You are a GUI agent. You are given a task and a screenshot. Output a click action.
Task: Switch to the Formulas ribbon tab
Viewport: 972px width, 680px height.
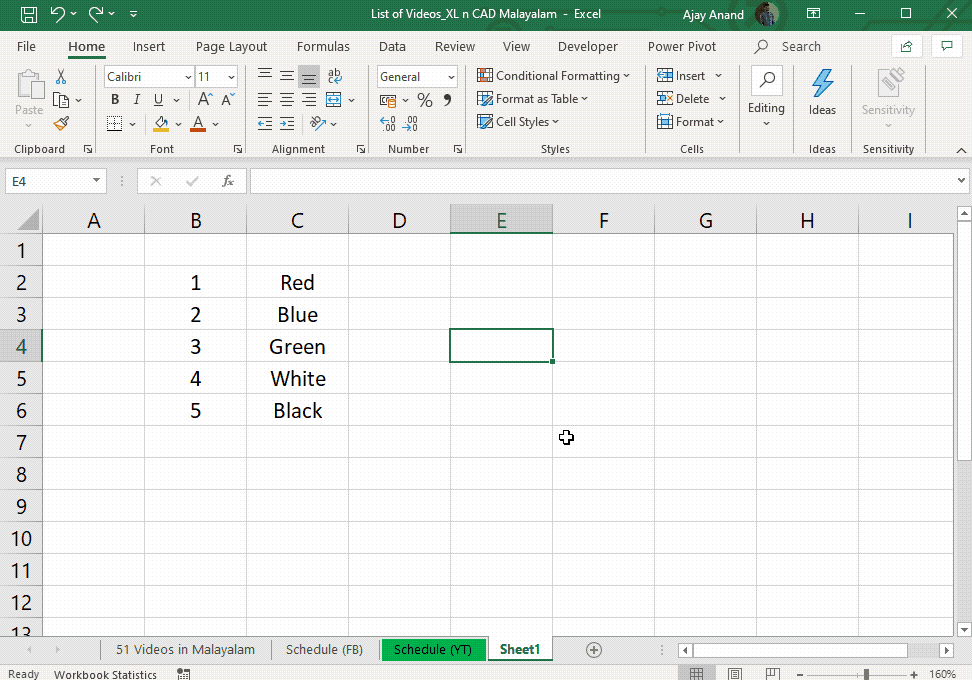coord(323,46)
